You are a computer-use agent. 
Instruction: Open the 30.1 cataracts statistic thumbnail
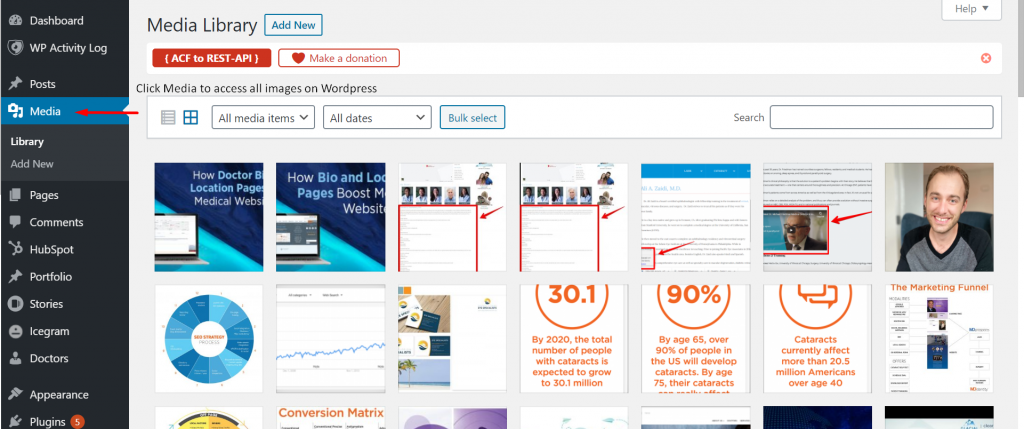click(x=574, y=339)
